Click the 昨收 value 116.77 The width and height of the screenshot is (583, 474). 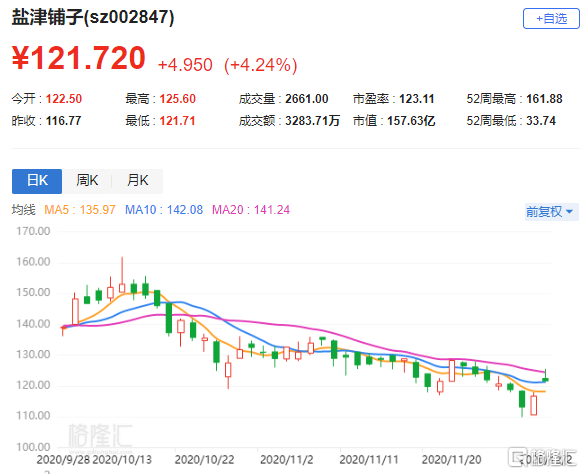tap(63, 121)
